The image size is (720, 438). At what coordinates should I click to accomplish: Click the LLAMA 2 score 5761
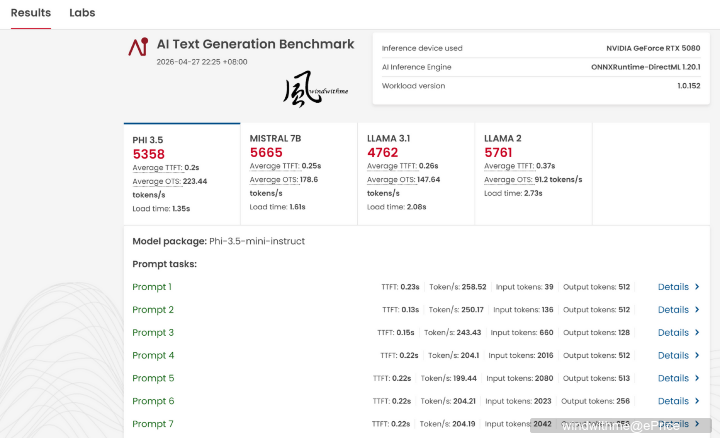click(x=498, y=152)
